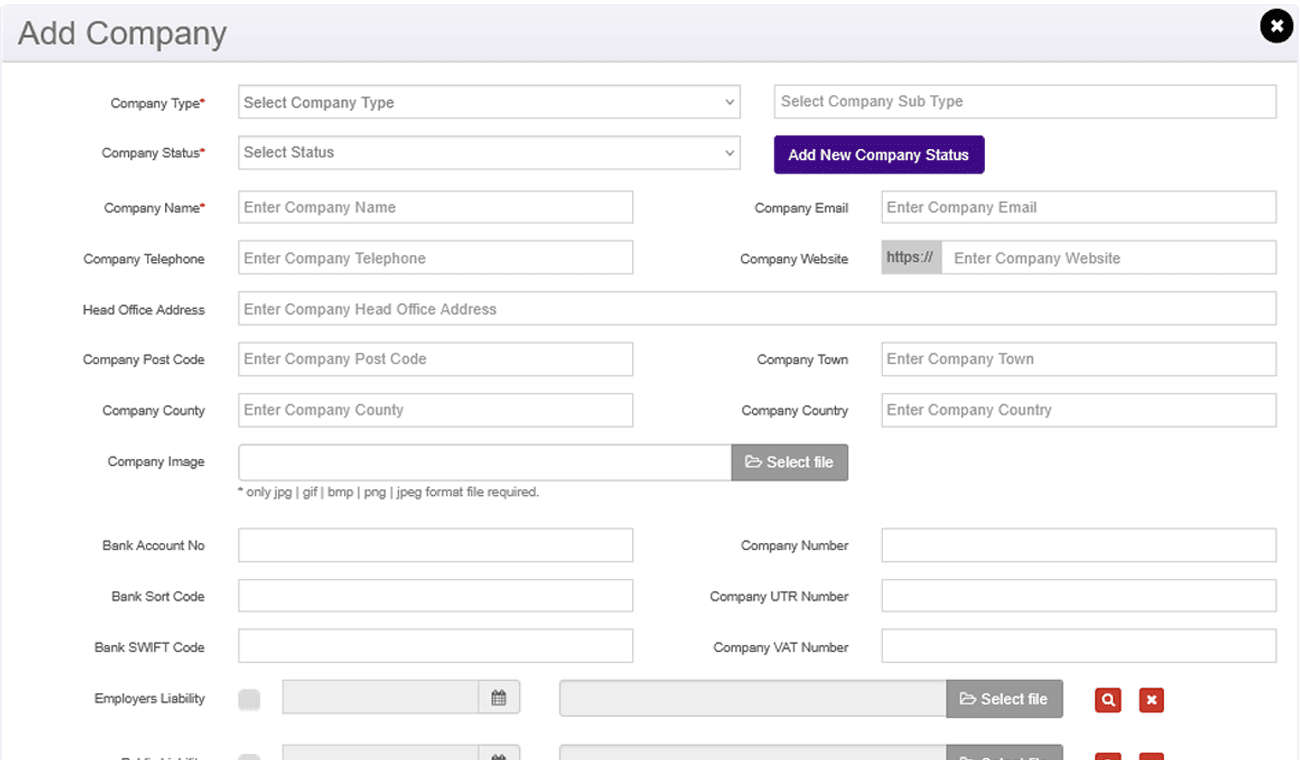This screenshot has width=1300, height=760.
Task: Expand the Company Status dropdown
Action: (x=488, y=153)
